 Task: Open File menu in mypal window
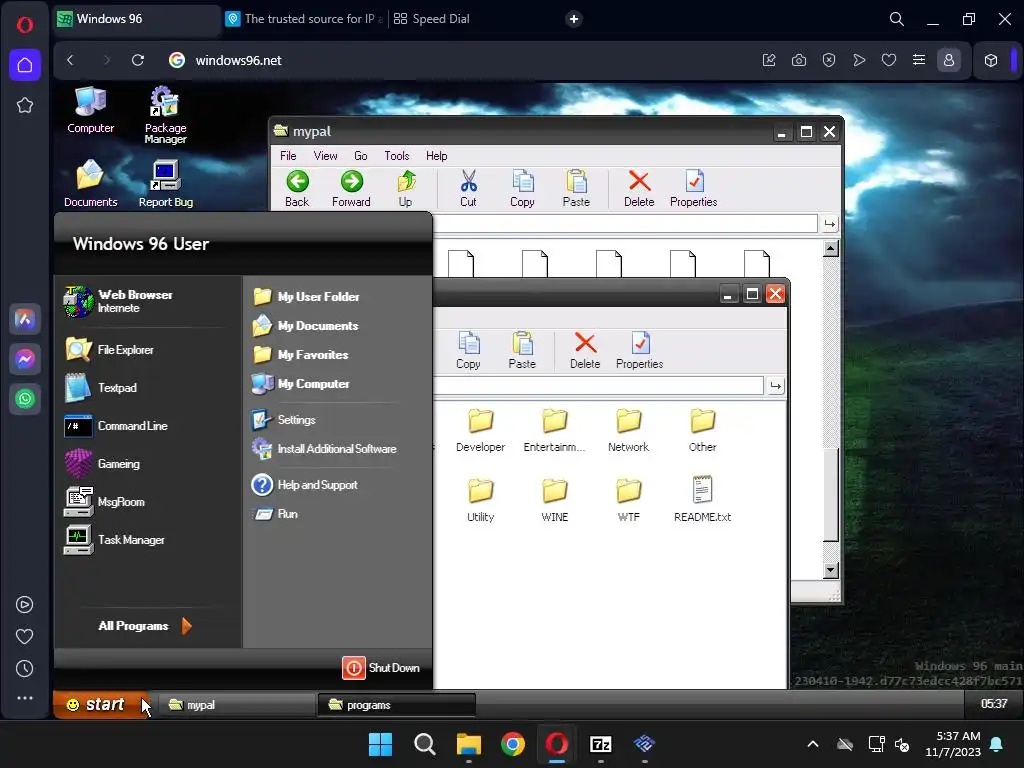[288, 155]
